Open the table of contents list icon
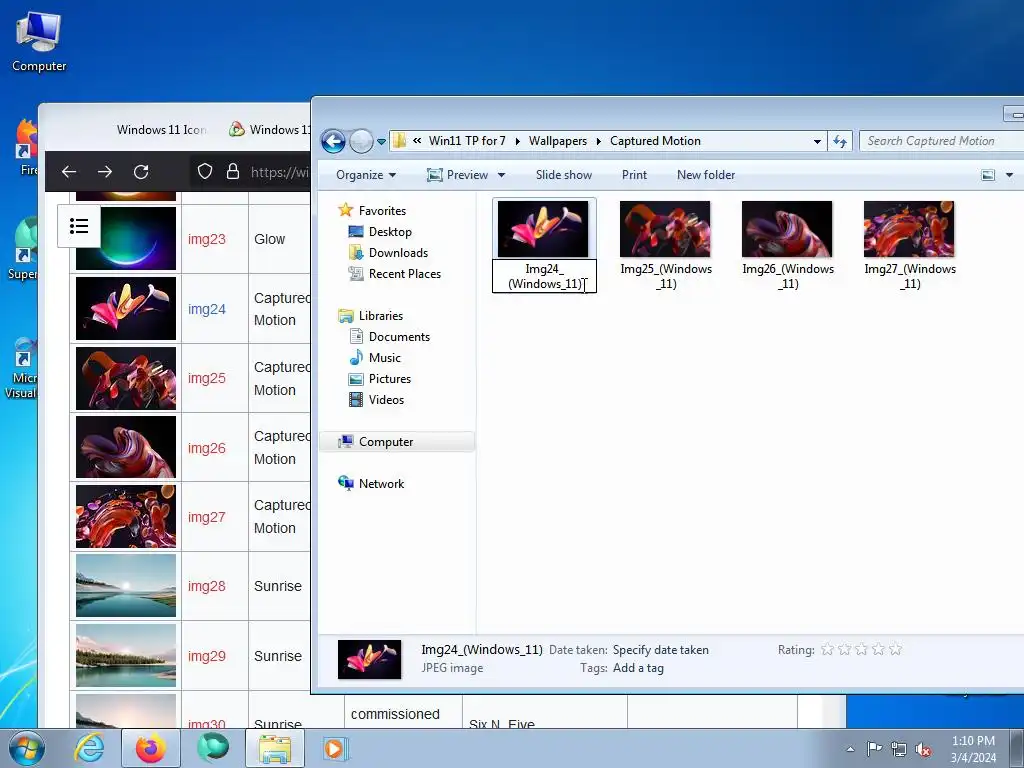This screenshot has width=1024, height=768. [79, 227]
